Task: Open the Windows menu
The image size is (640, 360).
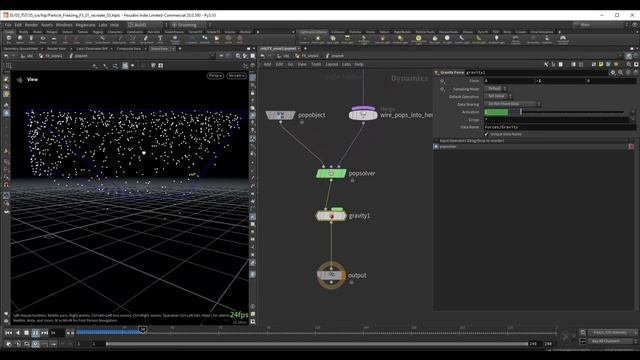Action: (64, 25)
